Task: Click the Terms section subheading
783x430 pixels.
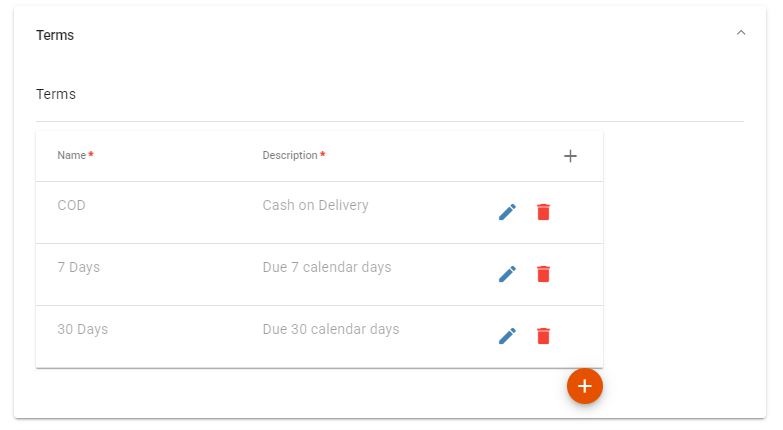Action: pos(56,94)
